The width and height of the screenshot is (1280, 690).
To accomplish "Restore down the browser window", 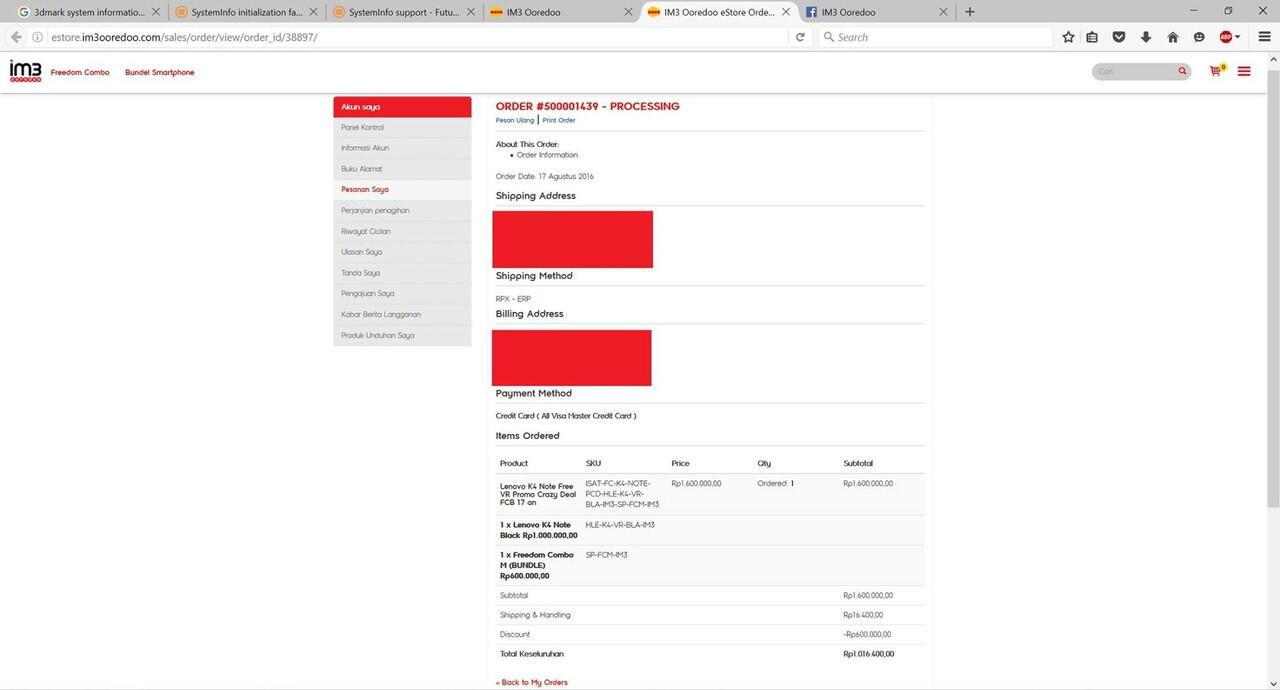I will [x=1228, y=11].
